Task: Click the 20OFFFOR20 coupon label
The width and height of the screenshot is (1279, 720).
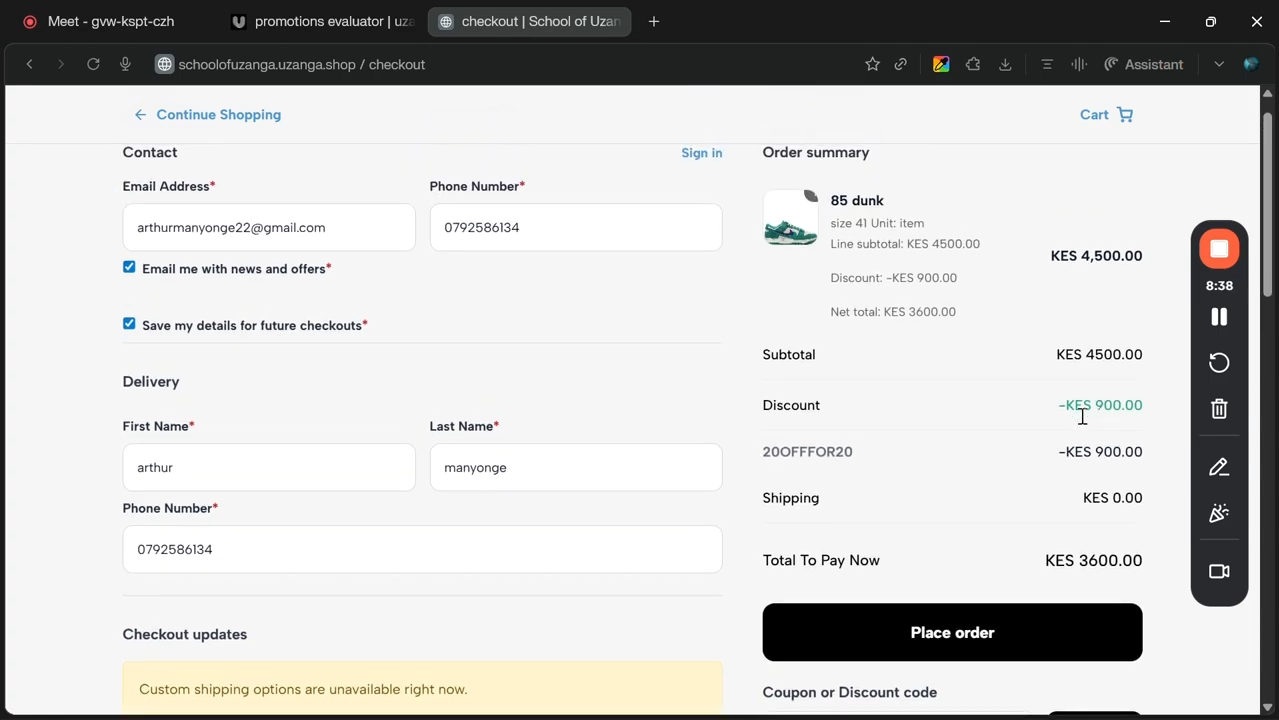Action: [807, 452]
